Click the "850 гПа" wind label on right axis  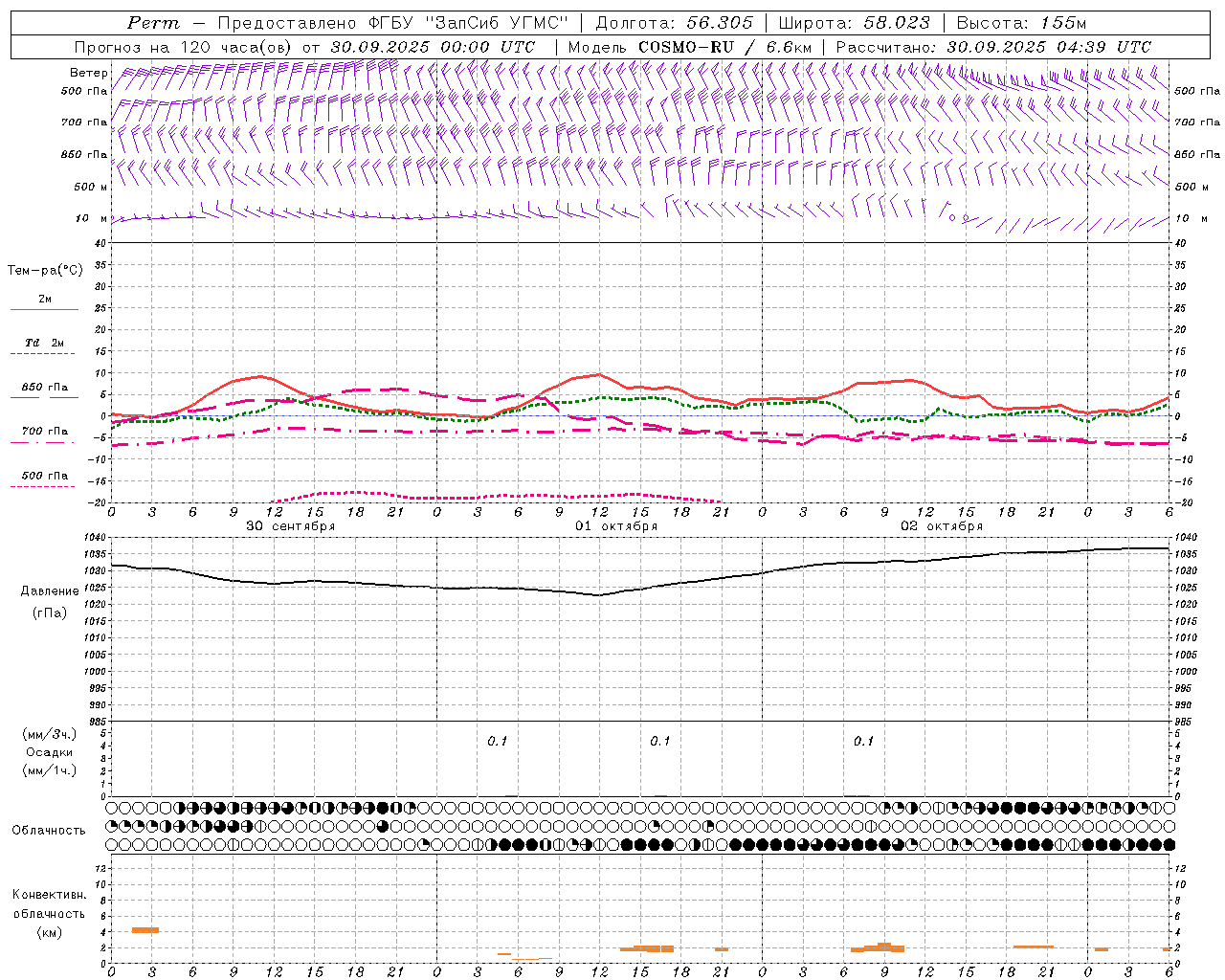coord(1197,154)
